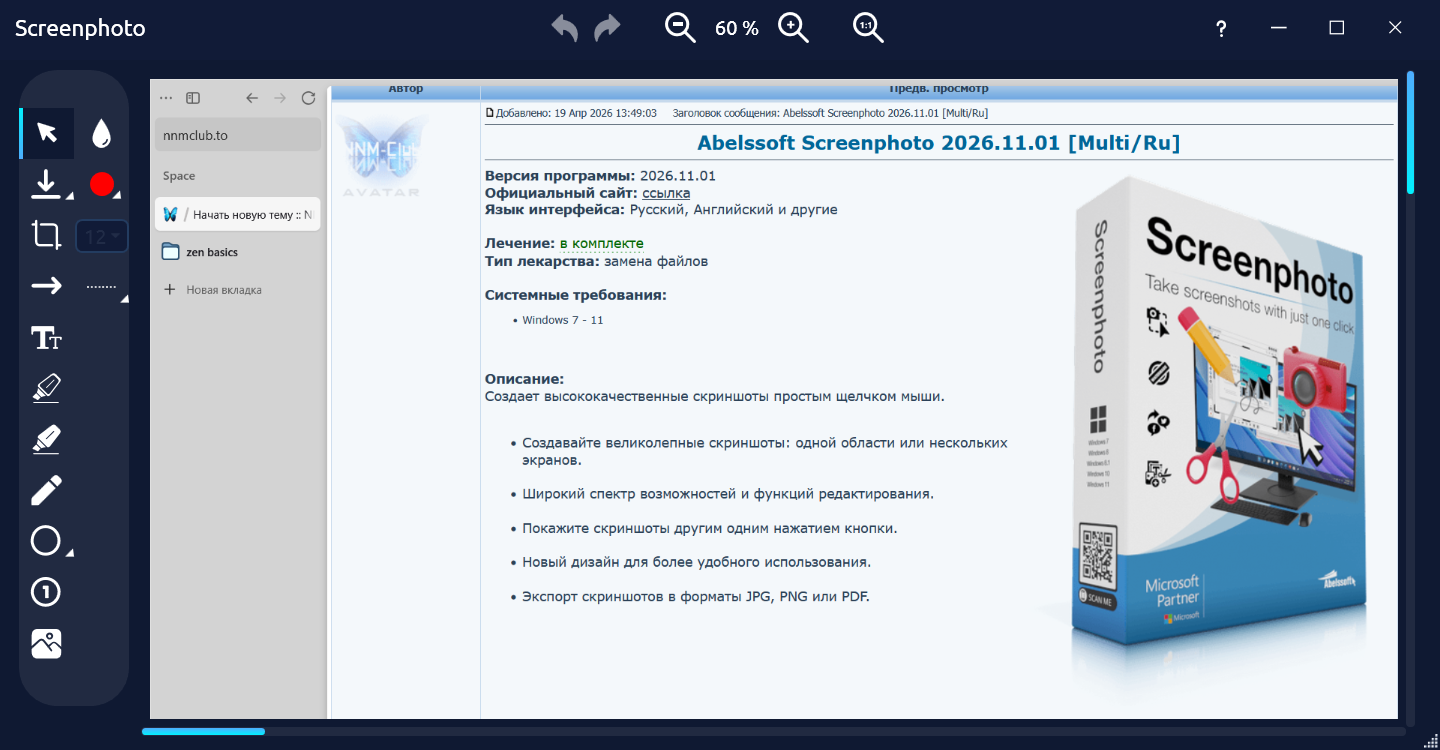1440x750 pixels.
Task: Select the filled highlighter marker tool
Action: pos(46,439)
